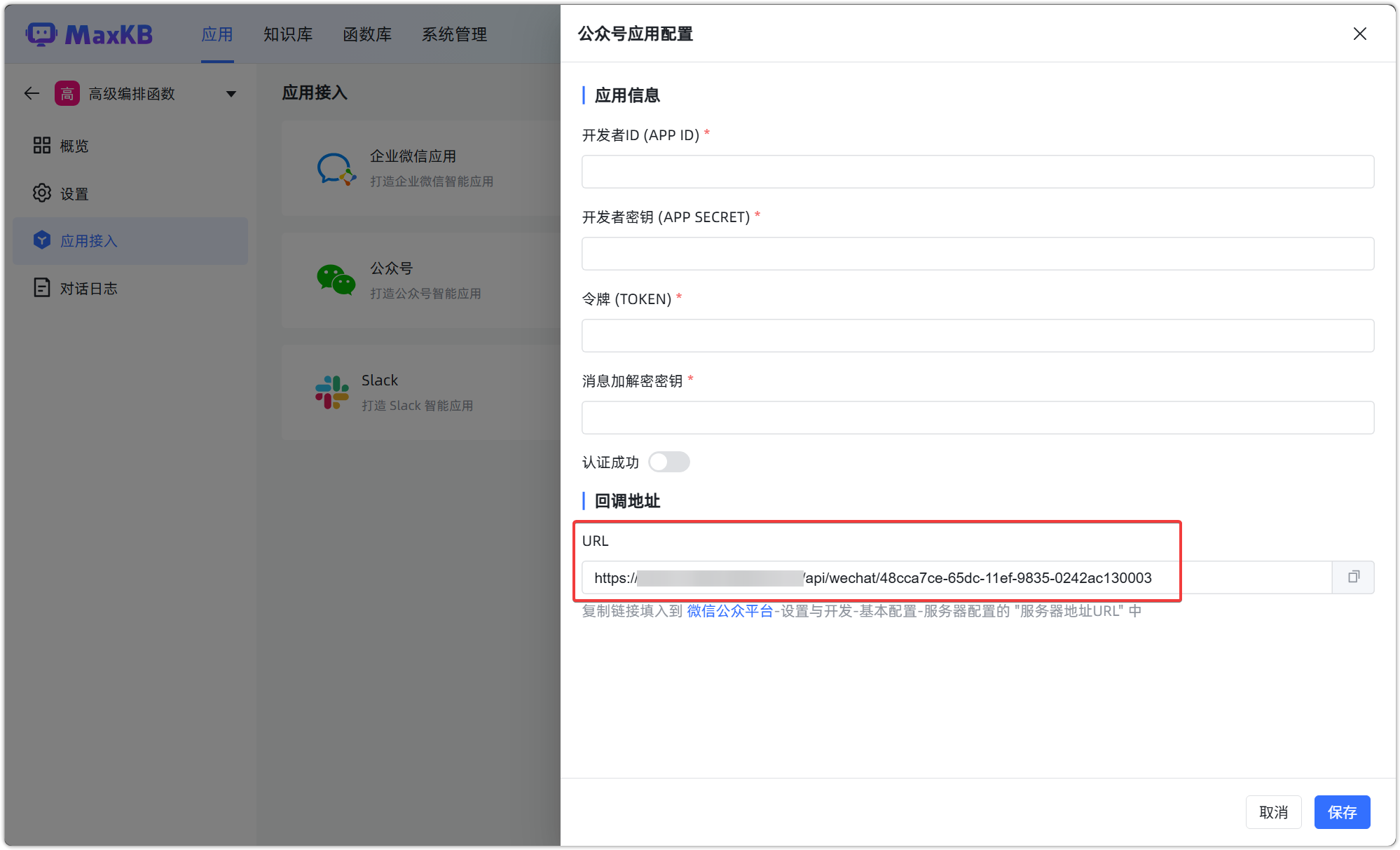
Task: Switch to the 知识库 tab
Action: (288, 34)
